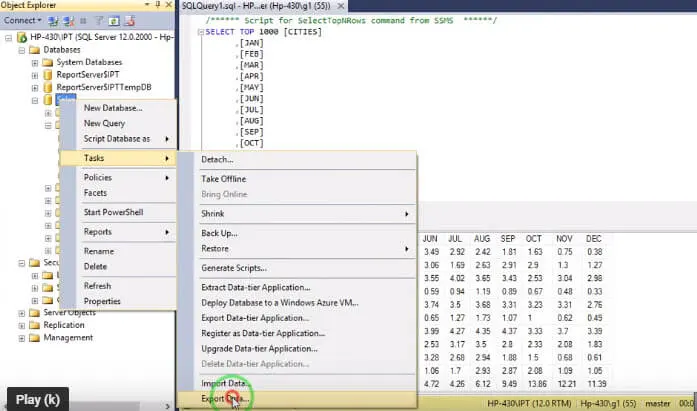Screen dimensions: 697x411
Task: Click cell value 13.86 in OCT column
Action: point(537,383)
